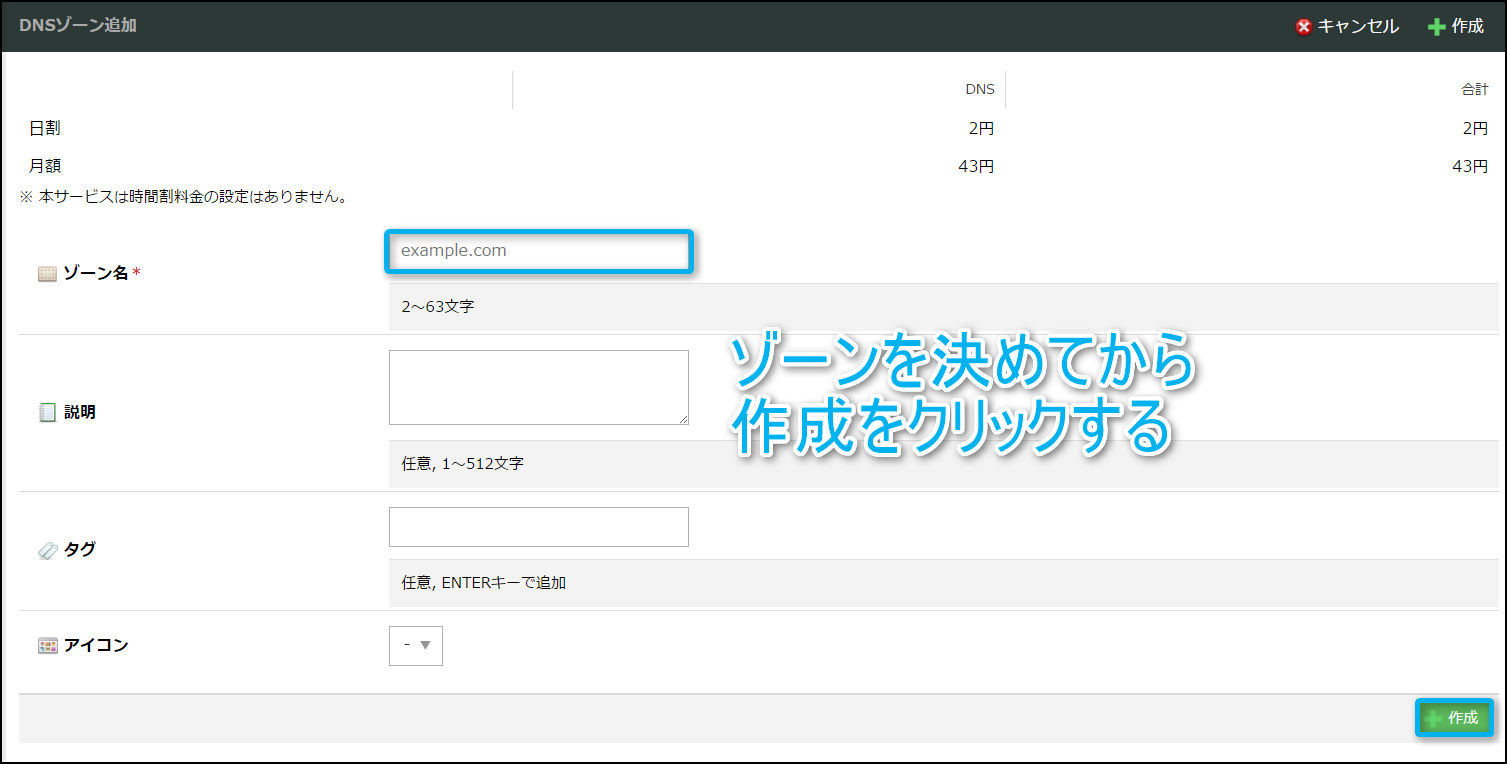Click the DNS column header in price table
The height and width of the screenshot is (764, 1507).
(x=979, y=89)
